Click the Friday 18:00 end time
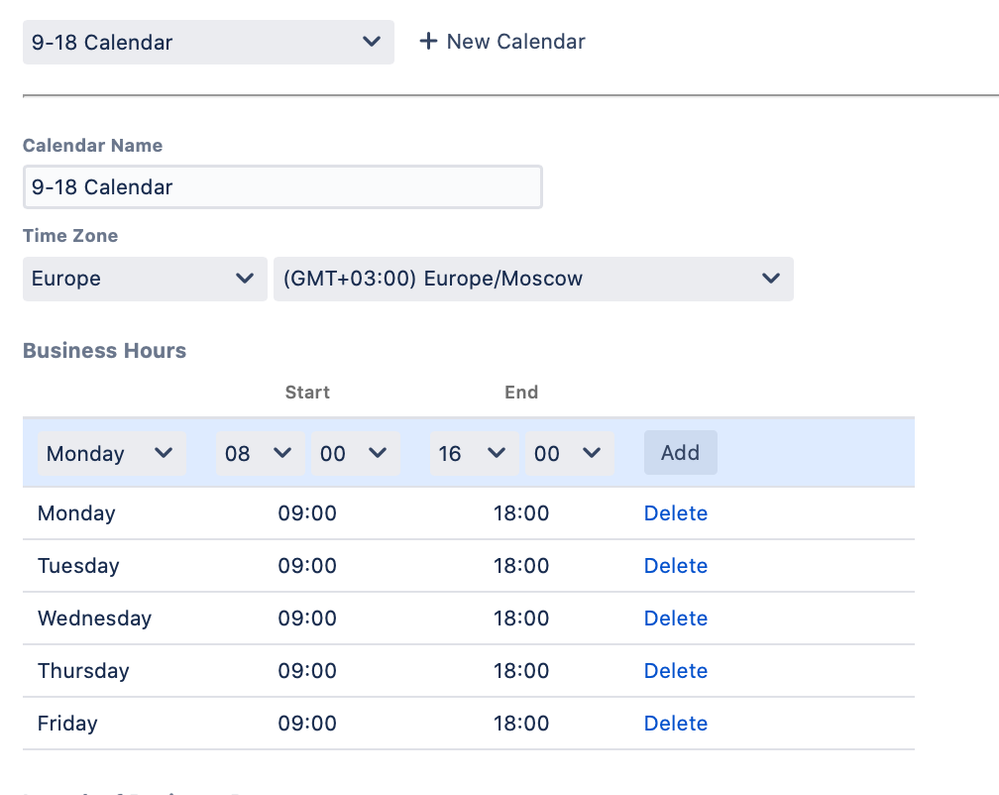The height and width of the screenshot is (795, 999). tap(521, 723)
